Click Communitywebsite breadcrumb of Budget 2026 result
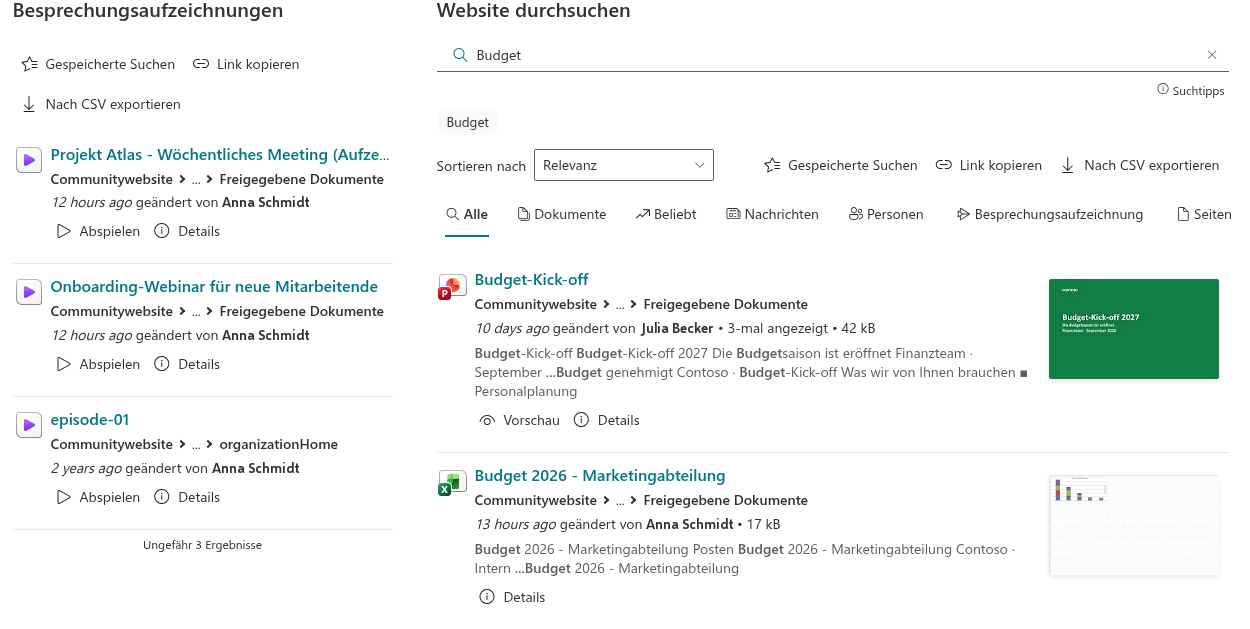 536,500
